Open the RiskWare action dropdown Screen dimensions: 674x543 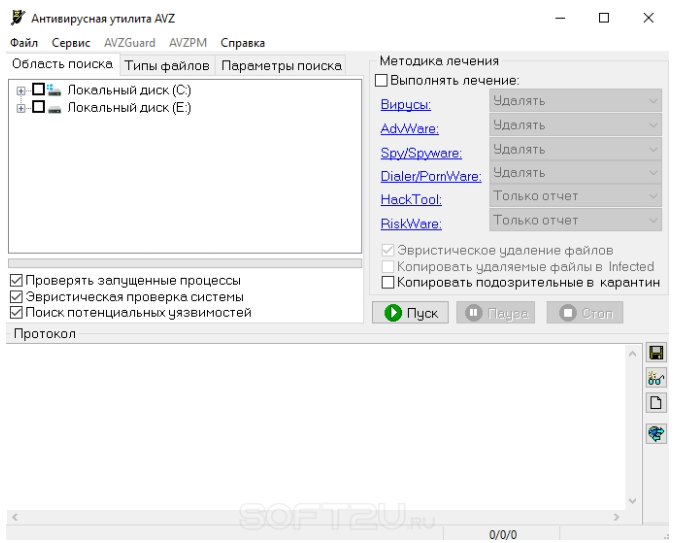(575, 220)
